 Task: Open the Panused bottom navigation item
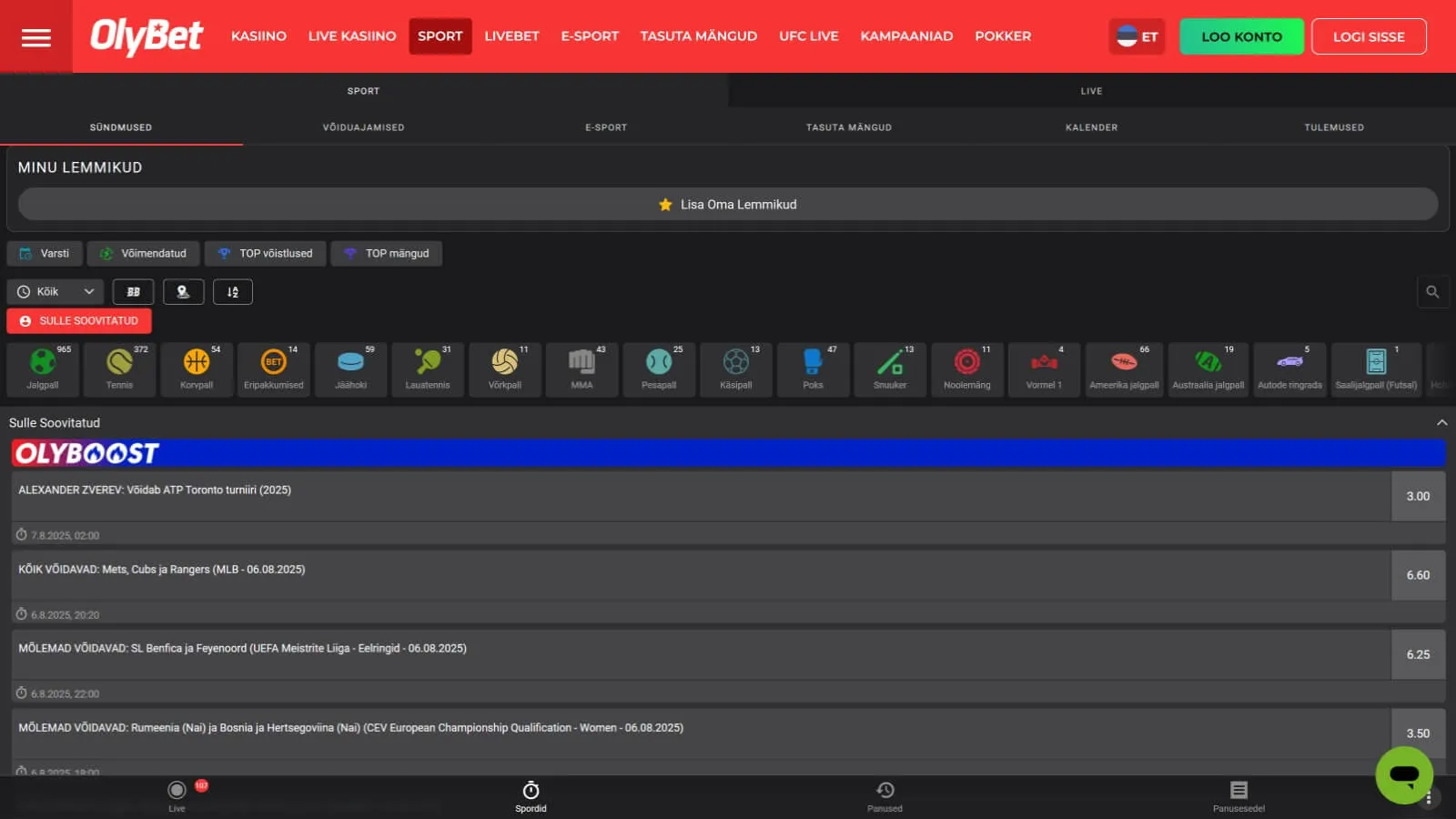[885, 796]
